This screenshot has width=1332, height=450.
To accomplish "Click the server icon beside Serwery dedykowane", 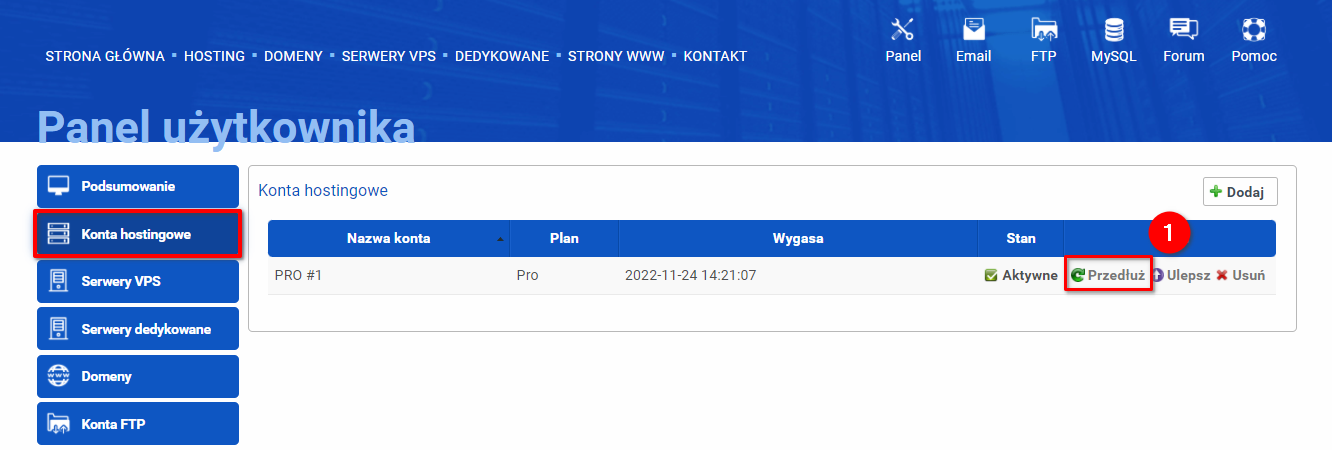I will click(x=59, y=329).
